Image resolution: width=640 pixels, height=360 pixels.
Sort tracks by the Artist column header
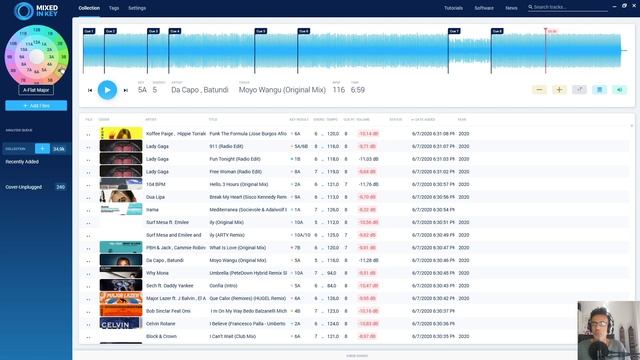(x=151, y=120)
